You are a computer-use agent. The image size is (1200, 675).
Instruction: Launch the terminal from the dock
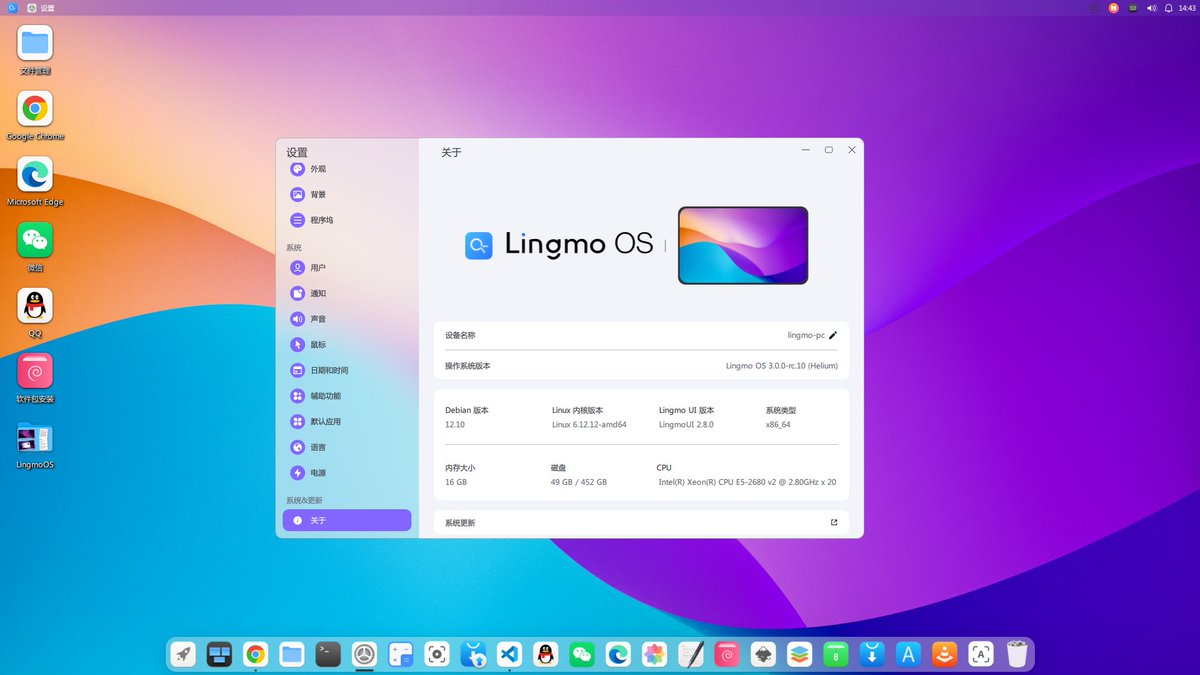click(328, 655)
